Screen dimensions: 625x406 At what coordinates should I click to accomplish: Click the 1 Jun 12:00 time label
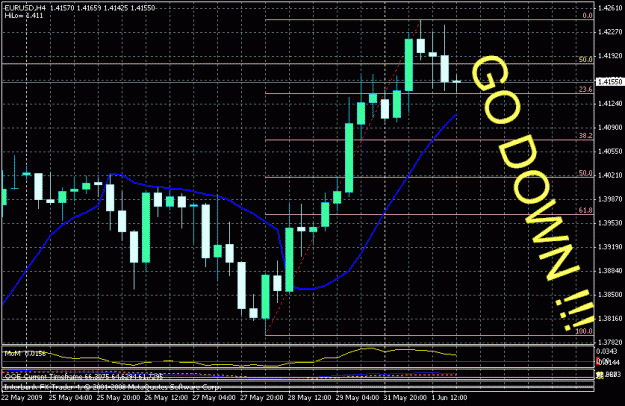[x=449, y=398]
